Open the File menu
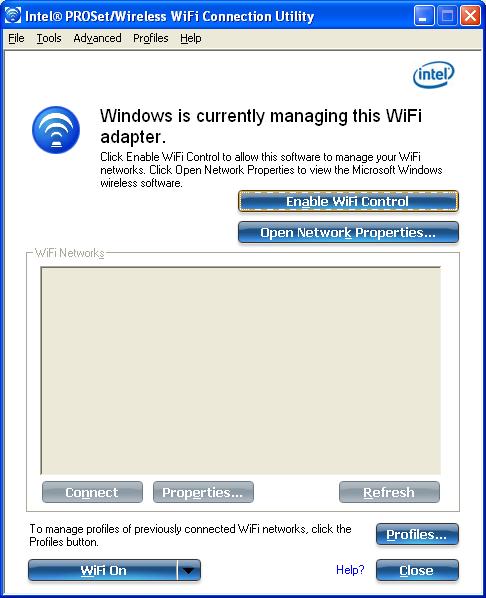The image size is (486, 598). (16, 39)
